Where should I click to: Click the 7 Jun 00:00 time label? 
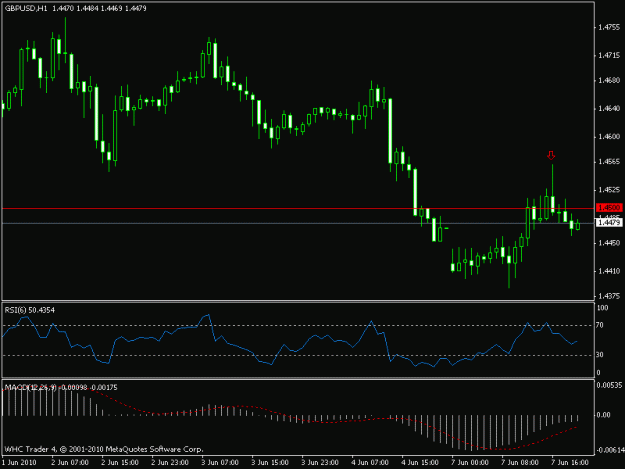[470, 463]
